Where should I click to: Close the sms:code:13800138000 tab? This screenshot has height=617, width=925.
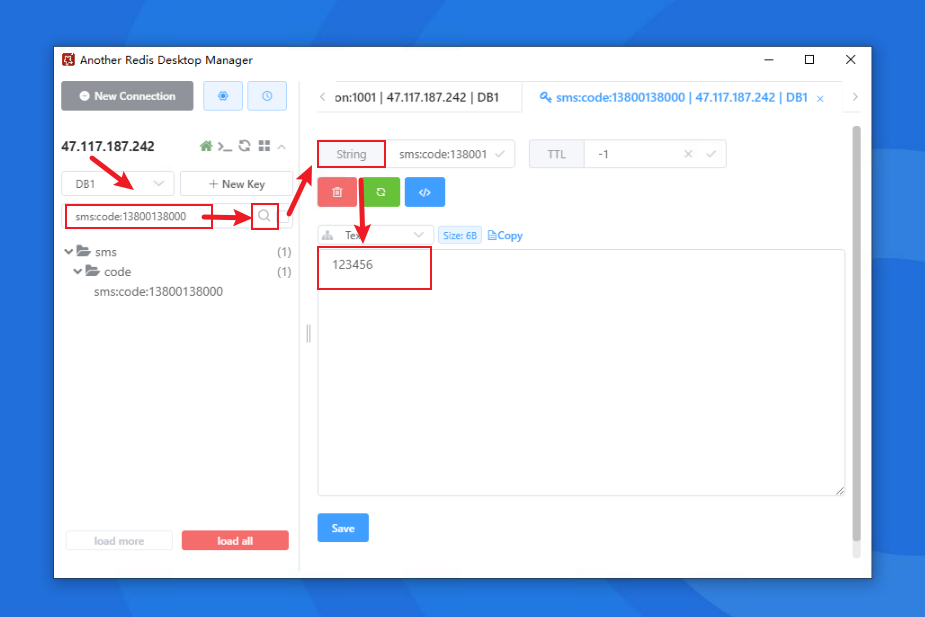820,99
